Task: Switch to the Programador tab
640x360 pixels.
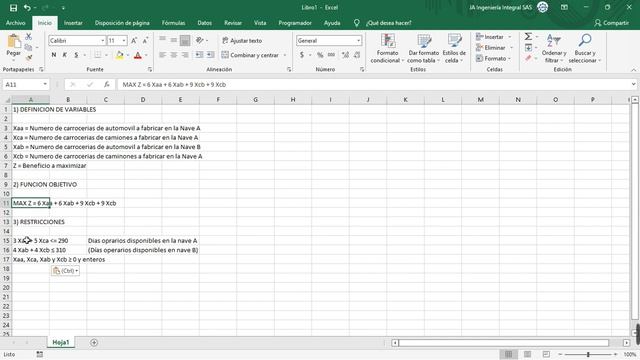Action: pyautogui.click(x=295, y=23)
